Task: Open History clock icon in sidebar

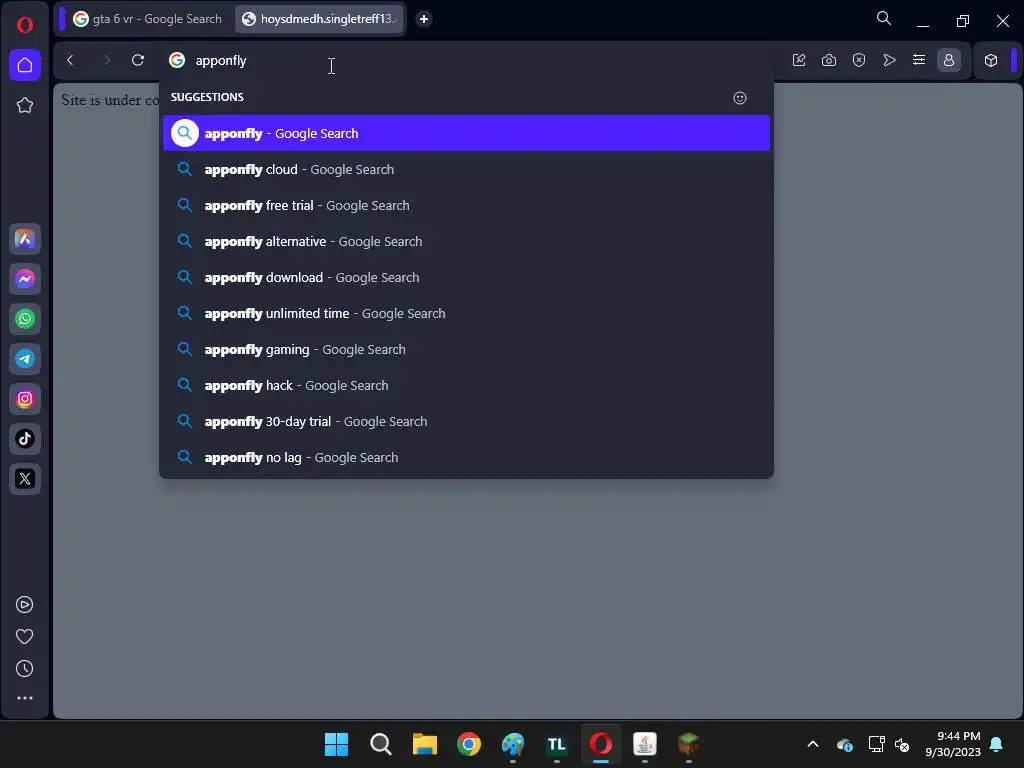Action: pyautogui.click(x=25, y=669)
